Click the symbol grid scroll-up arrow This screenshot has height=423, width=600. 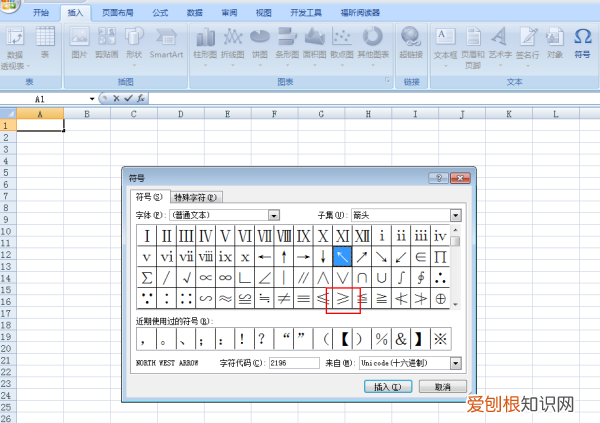[455, 230]
